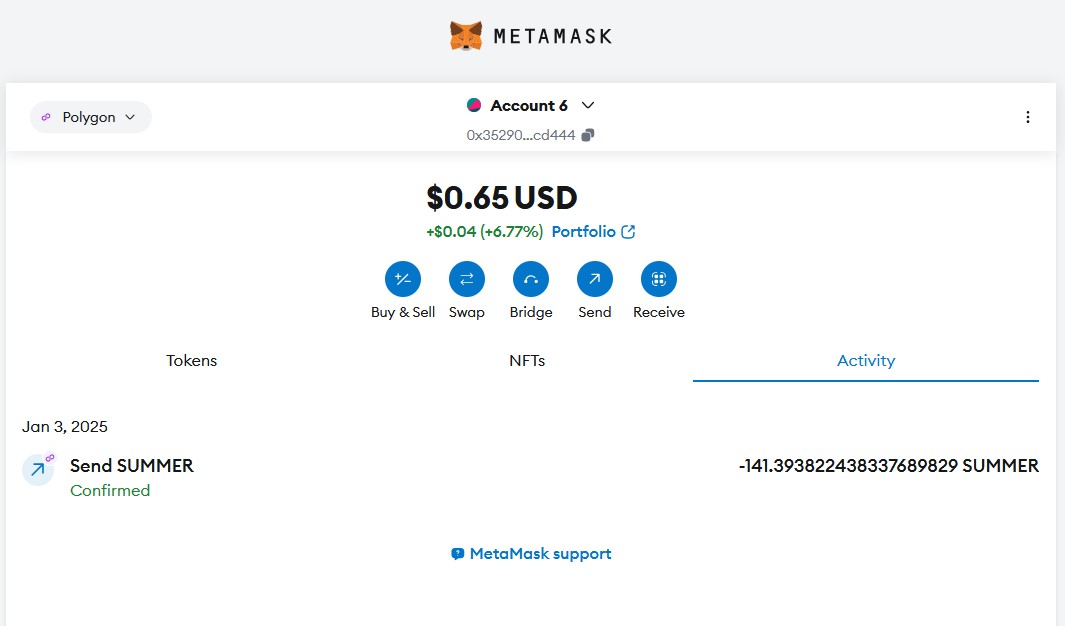Open the Polygon network selector dropdown
Image resolution: width=1065 pixels, height=626 pixels.
pyautogui.click(x=90, y=117)
